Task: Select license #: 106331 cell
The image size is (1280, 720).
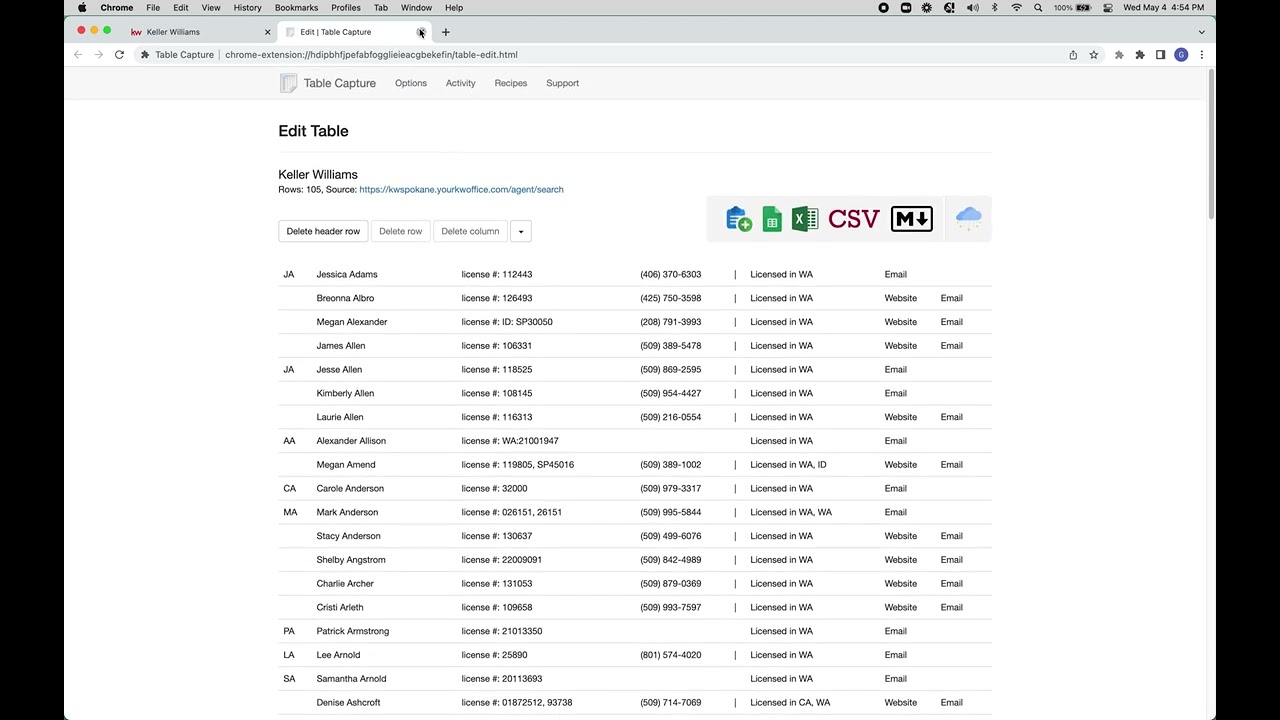Action: tap(496, 346)
